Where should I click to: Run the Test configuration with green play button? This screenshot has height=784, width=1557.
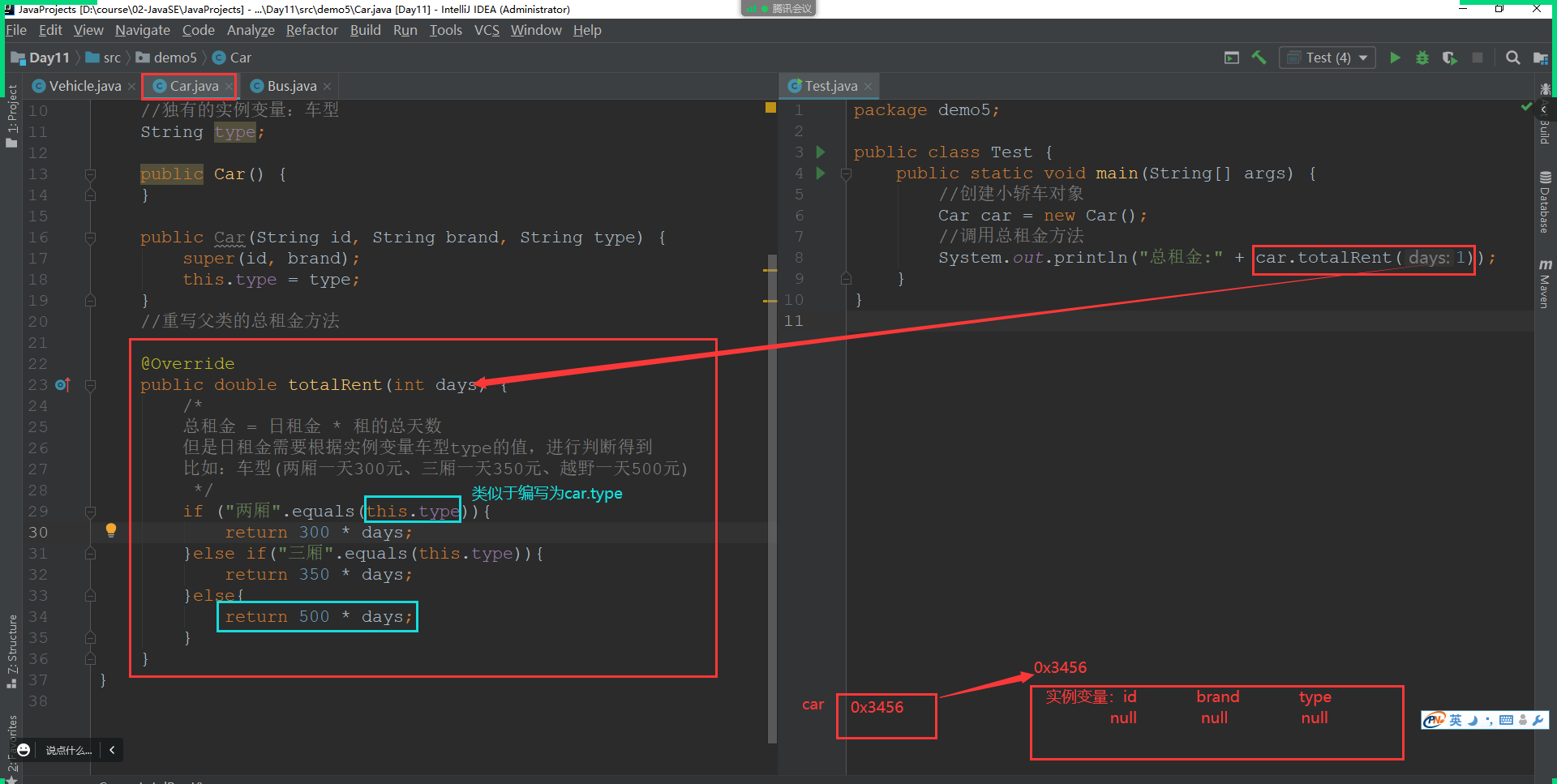click(x=1395, y=58)
